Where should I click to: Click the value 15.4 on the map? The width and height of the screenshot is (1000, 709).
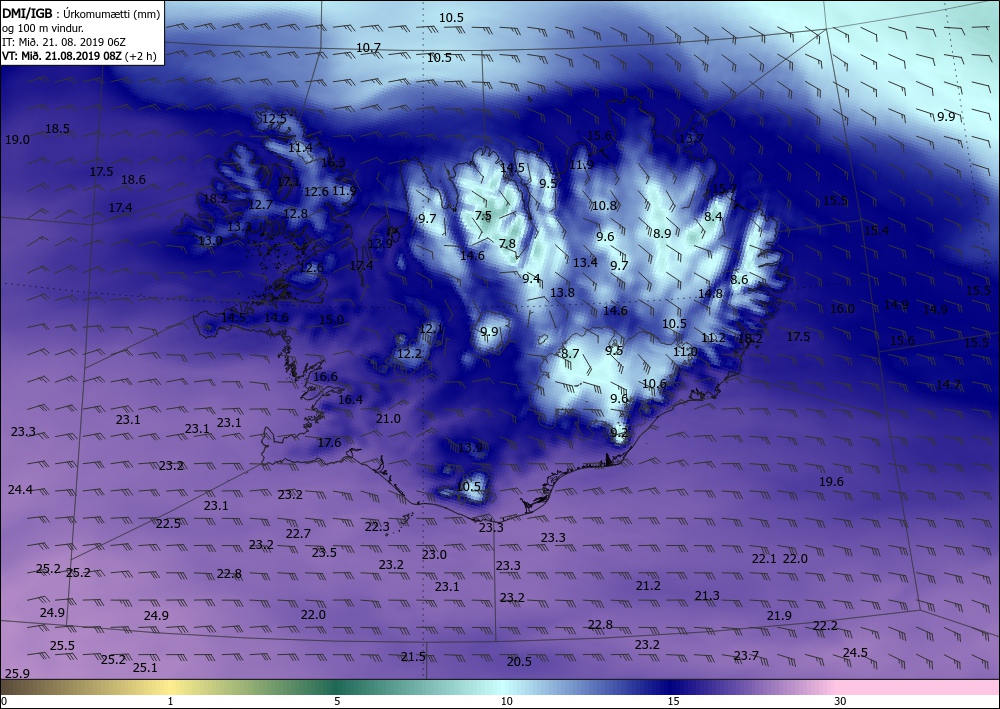click(x=876, y=231)
